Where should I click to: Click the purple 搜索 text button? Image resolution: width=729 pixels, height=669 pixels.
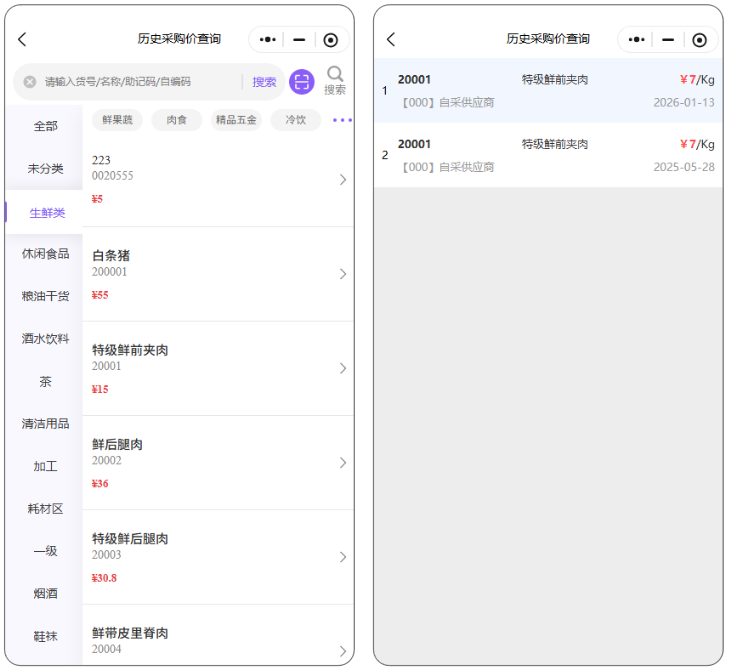264,82
